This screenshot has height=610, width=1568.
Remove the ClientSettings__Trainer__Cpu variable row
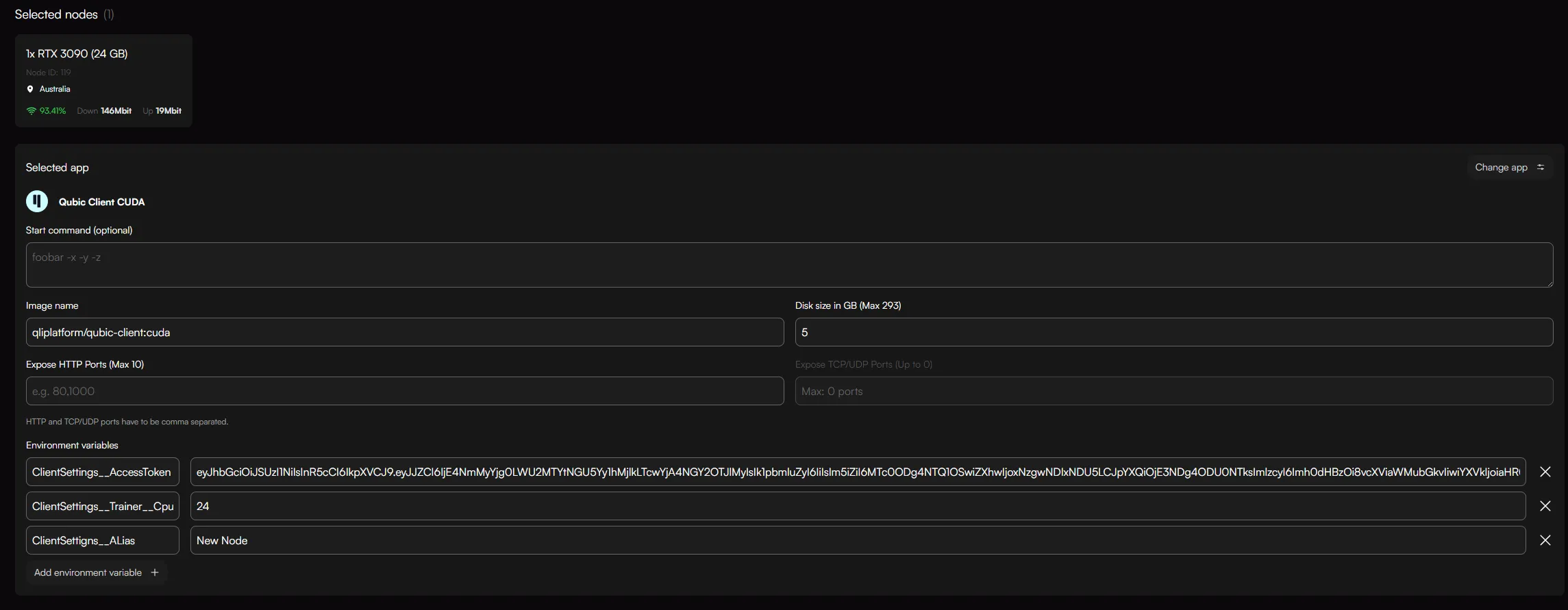[x=1545, y=506]
